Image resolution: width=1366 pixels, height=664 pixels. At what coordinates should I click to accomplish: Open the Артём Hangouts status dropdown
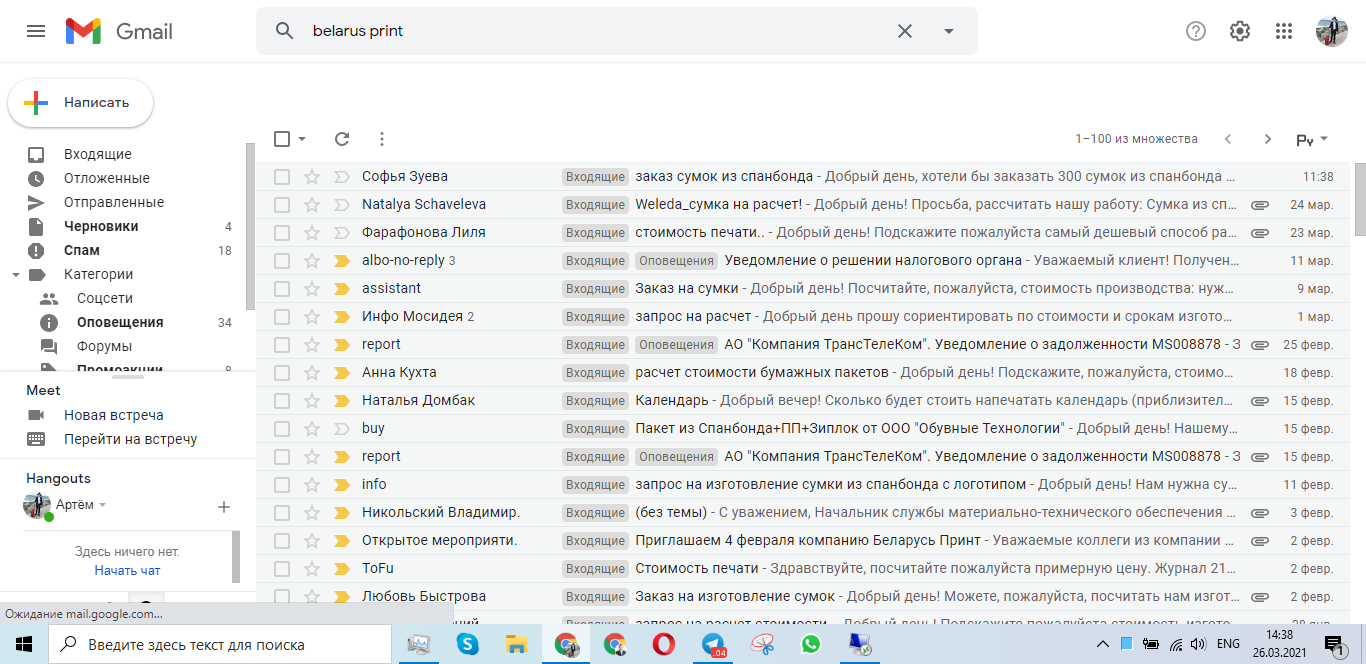coord(102,505)
